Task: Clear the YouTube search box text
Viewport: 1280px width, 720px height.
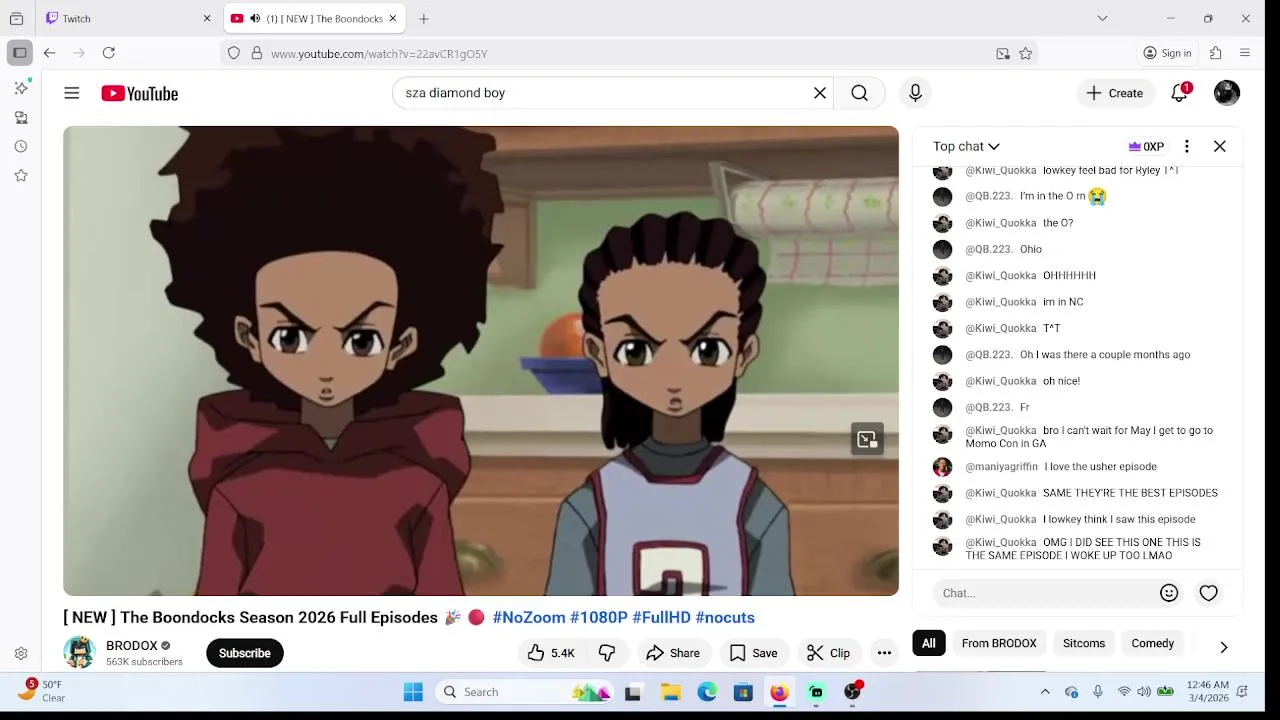Action: click(x=820, y=93)
